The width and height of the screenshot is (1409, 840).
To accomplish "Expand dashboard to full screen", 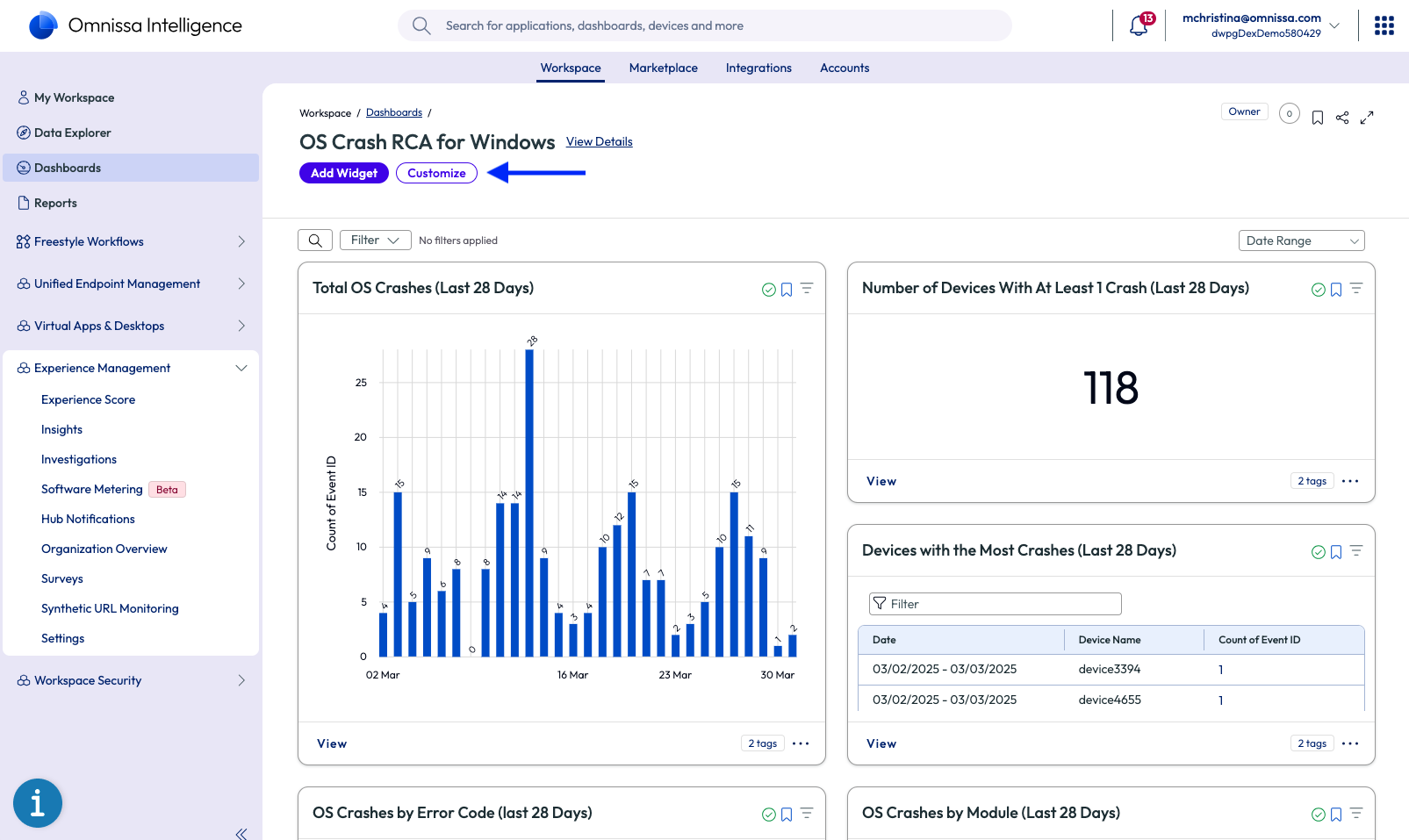I will pos(1367,118).
